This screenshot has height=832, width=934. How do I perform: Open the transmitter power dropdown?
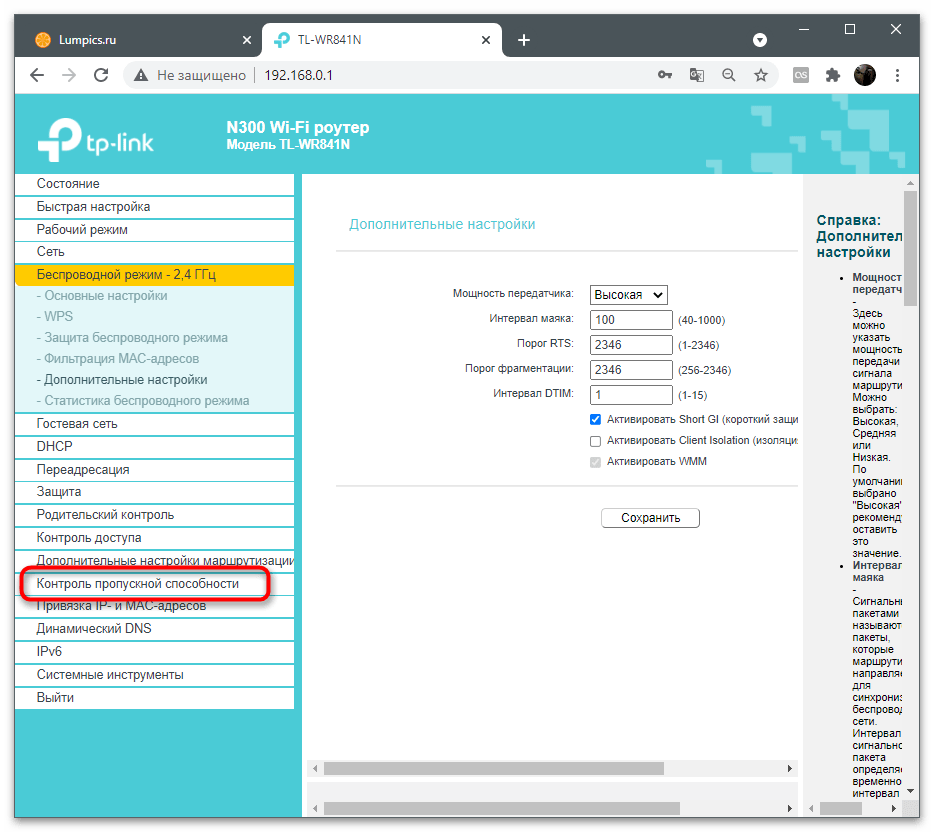628,295
